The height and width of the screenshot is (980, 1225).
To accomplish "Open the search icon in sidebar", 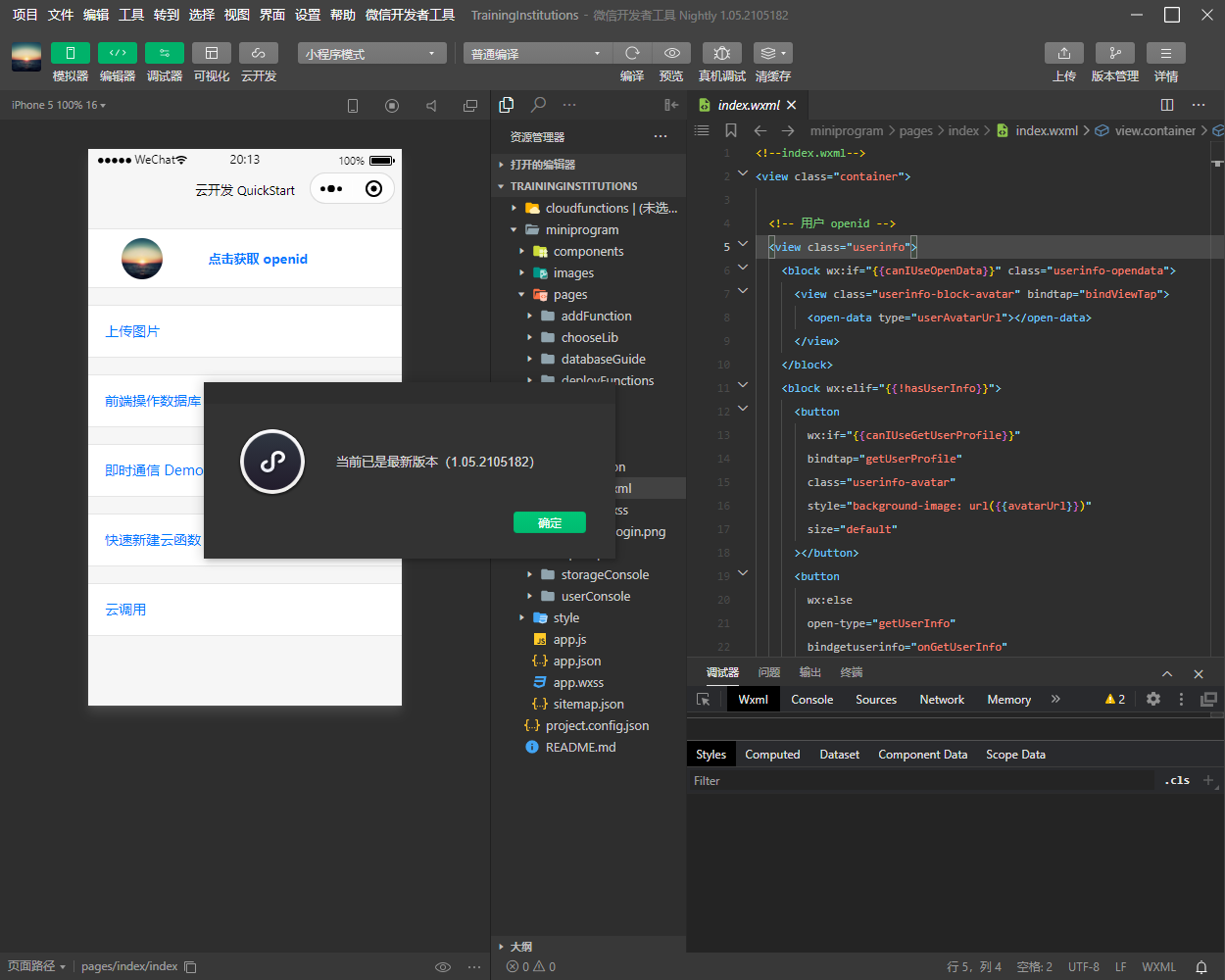I will pyautogui.click(x=538, y=105).
